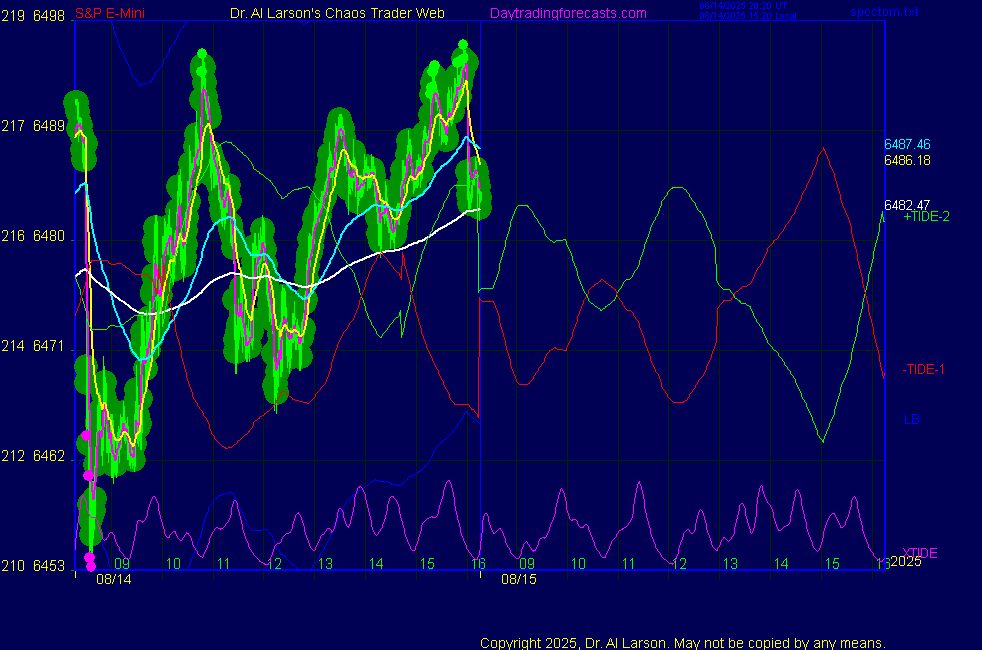The height and width of the screenshot is (650, 982).
Task: Click the yellow 6486.18 price value
Action: [907, 160]
